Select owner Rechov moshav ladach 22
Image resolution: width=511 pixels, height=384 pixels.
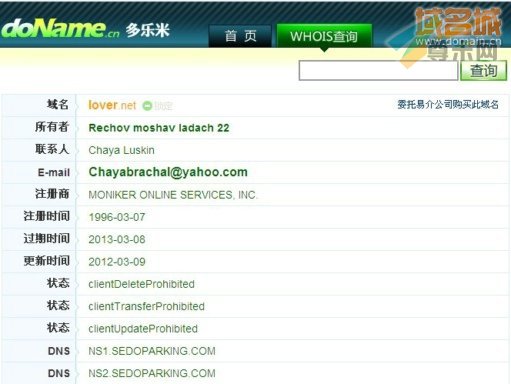point(159,128)
